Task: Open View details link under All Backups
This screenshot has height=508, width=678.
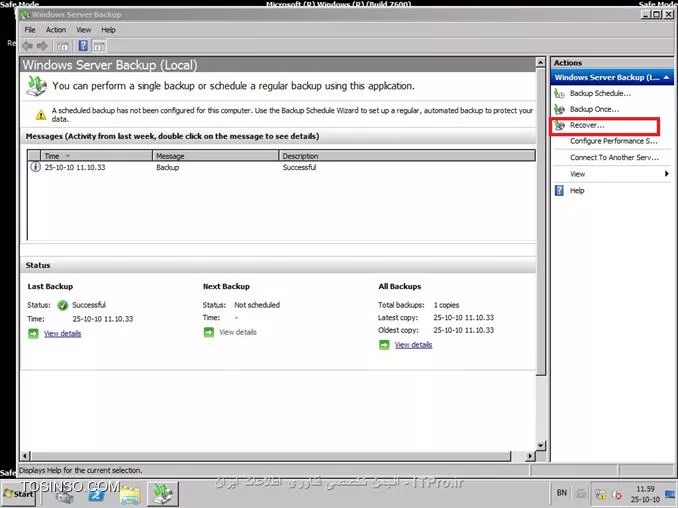Action: pyautogui.click(x=413, y=345)
